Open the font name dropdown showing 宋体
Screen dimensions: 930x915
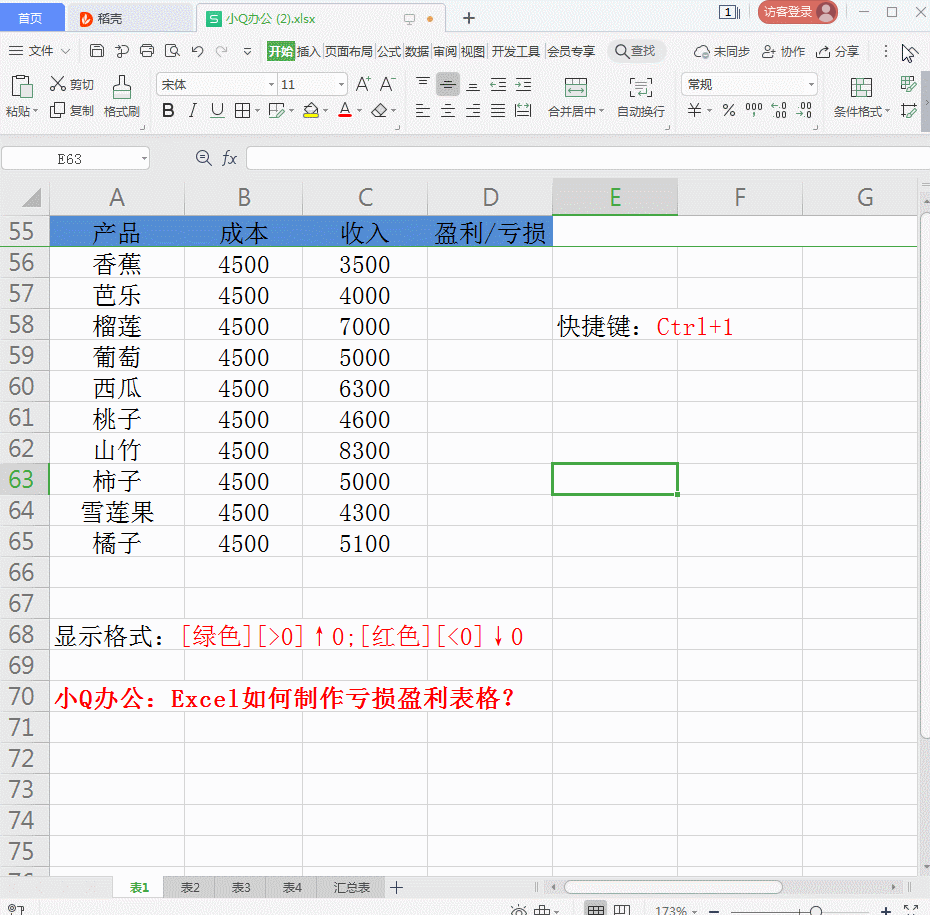click(217, 85)
